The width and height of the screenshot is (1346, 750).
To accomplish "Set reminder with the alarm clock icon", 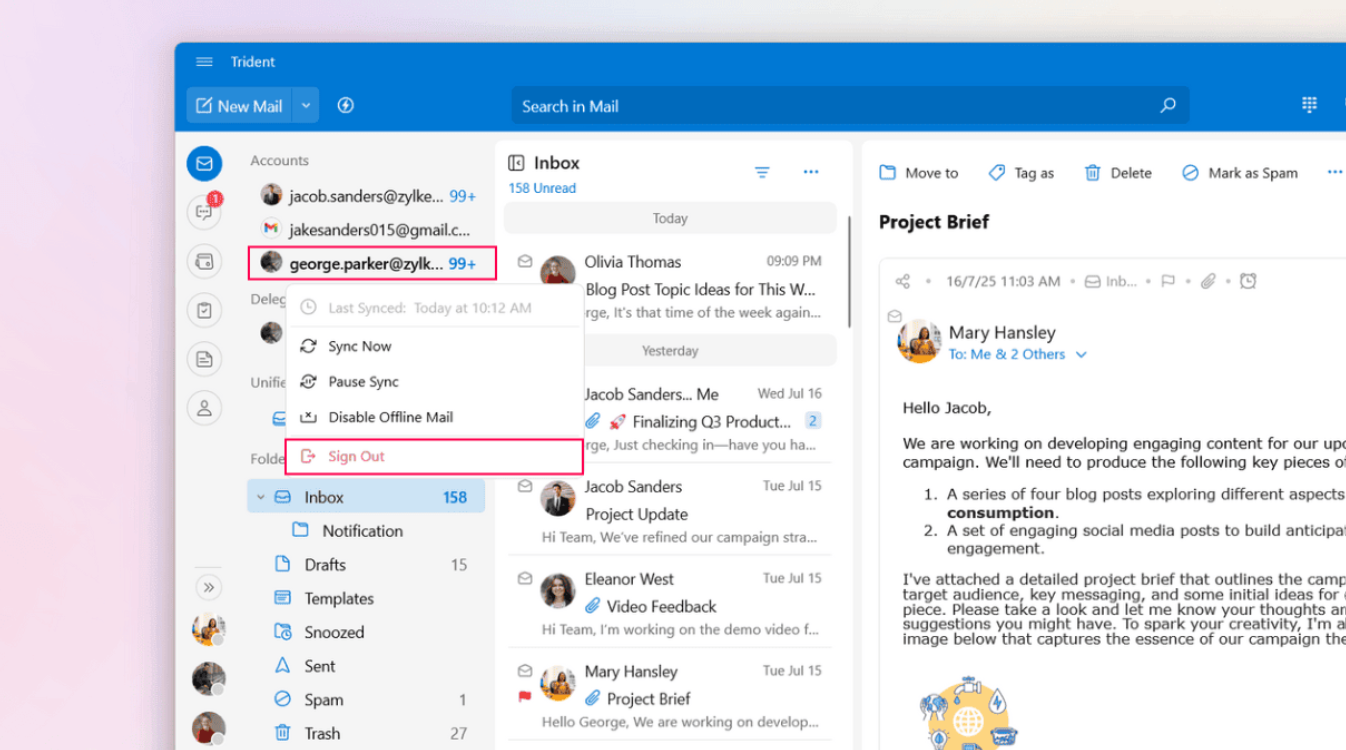I will tap(1248, 282).
